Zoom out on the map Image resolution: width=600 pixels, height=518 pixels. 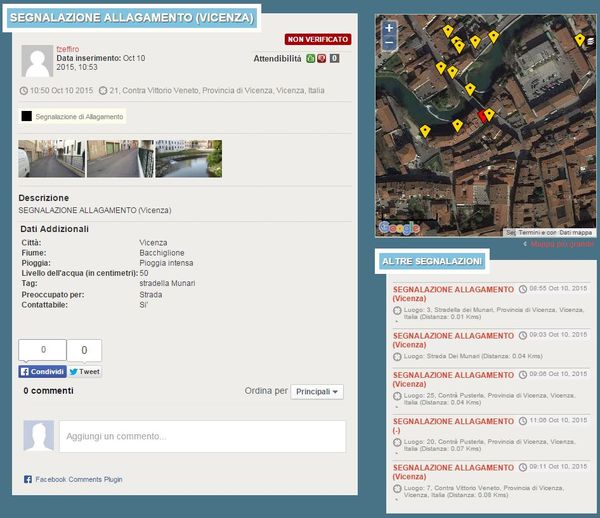click(389, 43)
